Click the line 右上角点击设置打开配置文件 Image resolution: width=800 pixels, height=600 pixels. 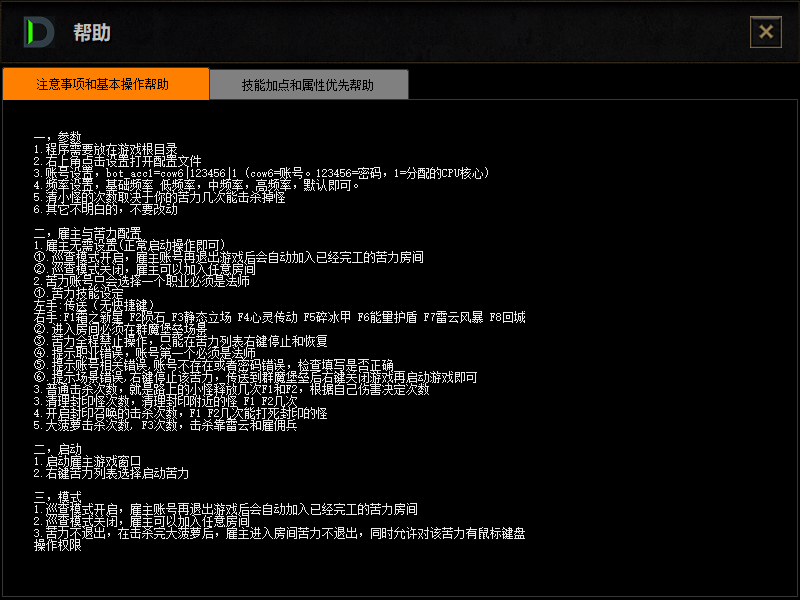coord(117,161)
